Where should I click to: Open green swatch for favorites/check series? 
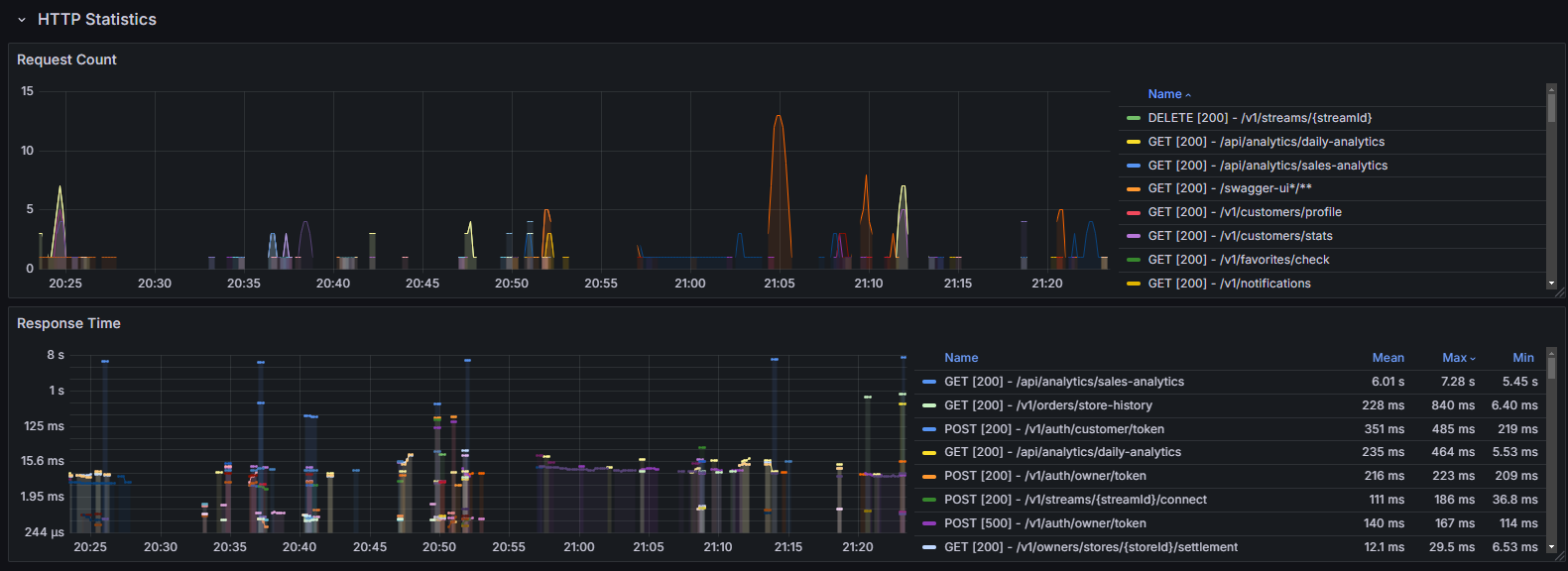(1134, 260)
